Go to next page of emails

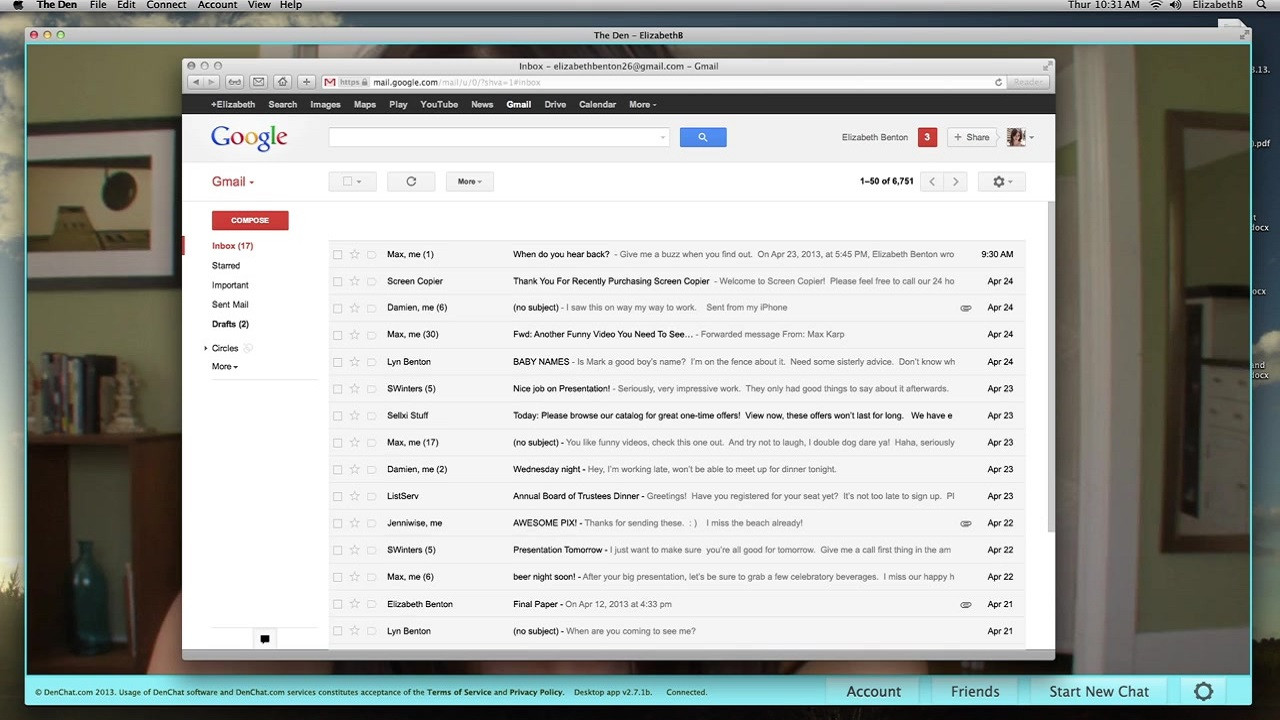(955, 182)
